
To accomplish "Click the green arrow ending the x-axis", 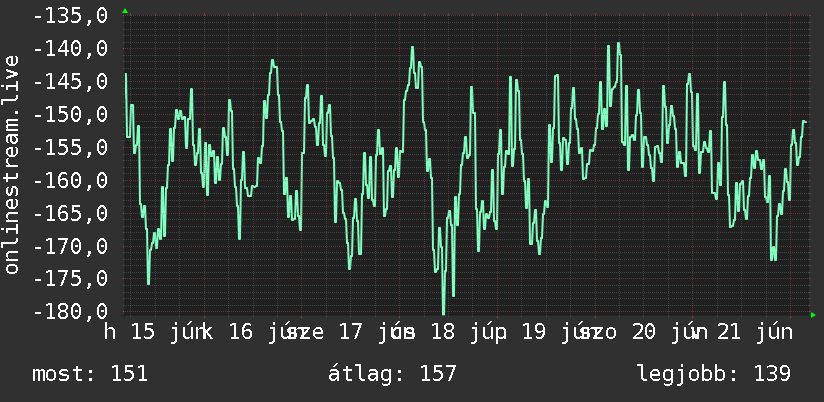I will pos(813,315).
